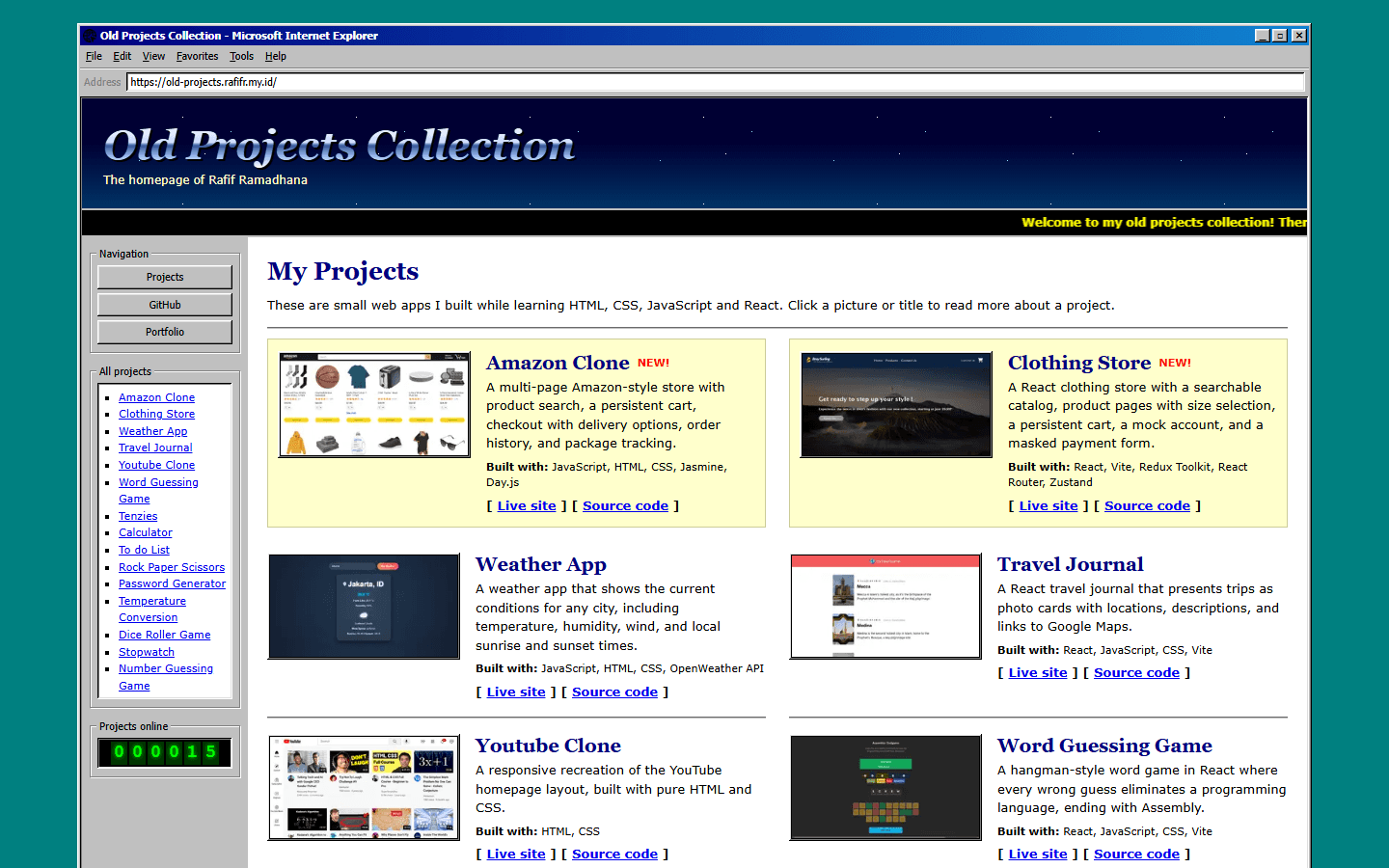Open the Clothing Store card title

pos(1079,363)
